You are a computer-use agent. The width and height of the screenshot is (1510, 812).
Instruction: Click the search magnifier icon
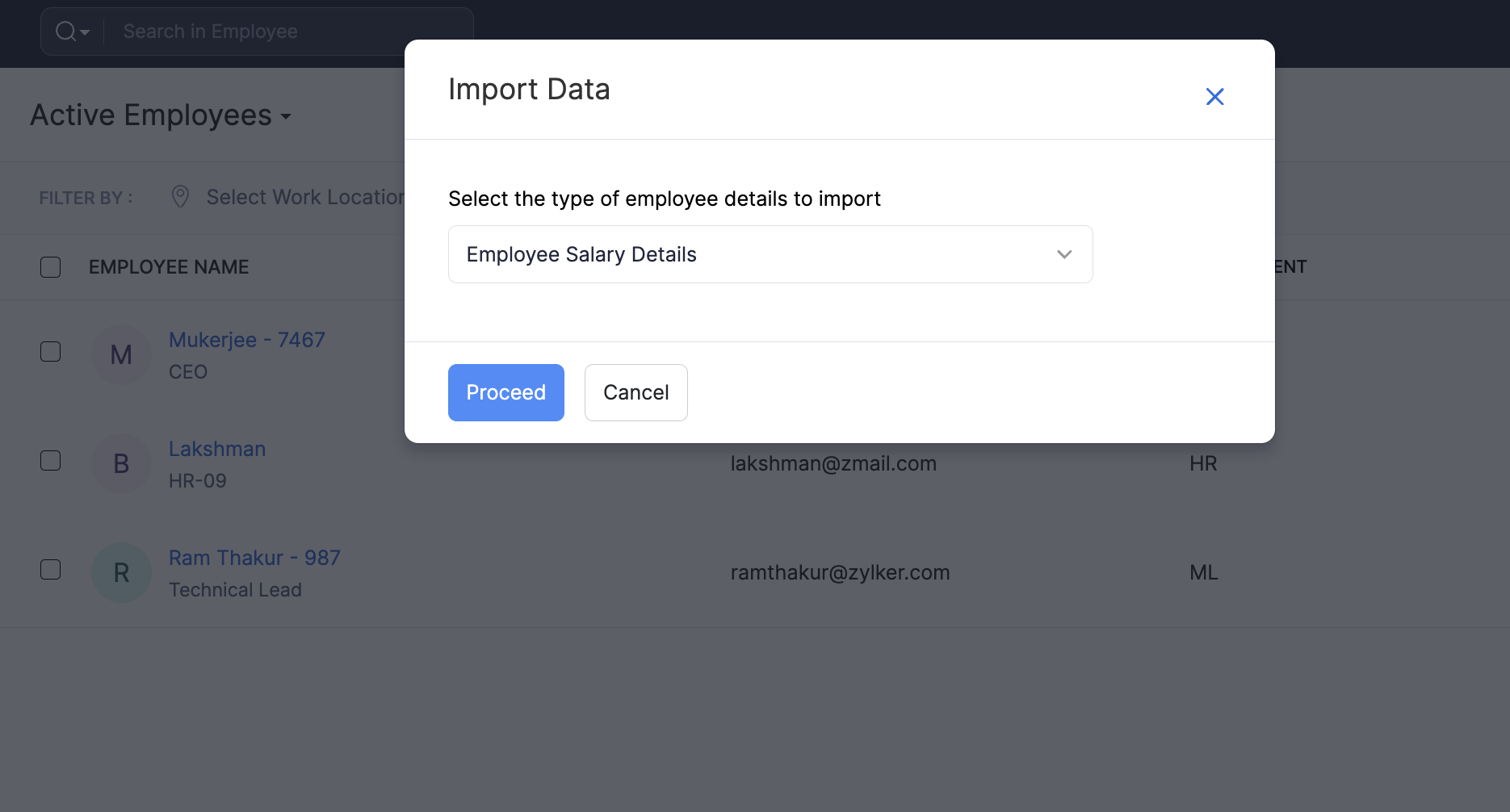click(65, 31)
